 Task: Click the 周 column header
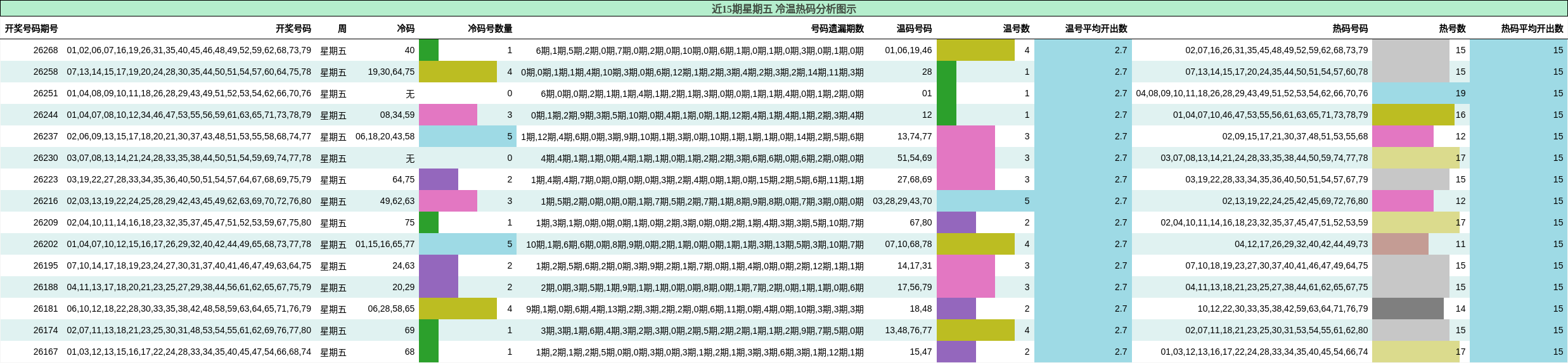[342, 29]
